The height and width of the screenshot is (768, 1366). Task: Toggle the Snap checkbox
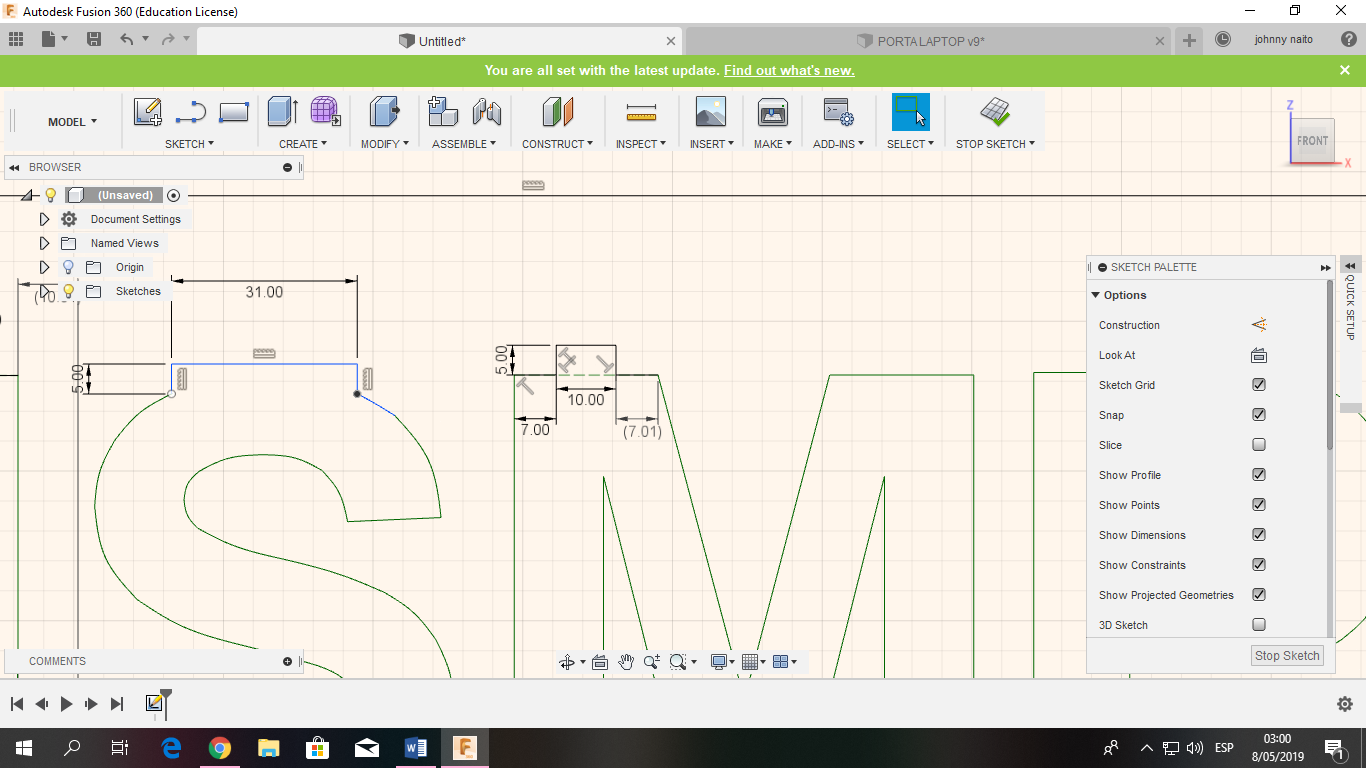point(1259,415)
